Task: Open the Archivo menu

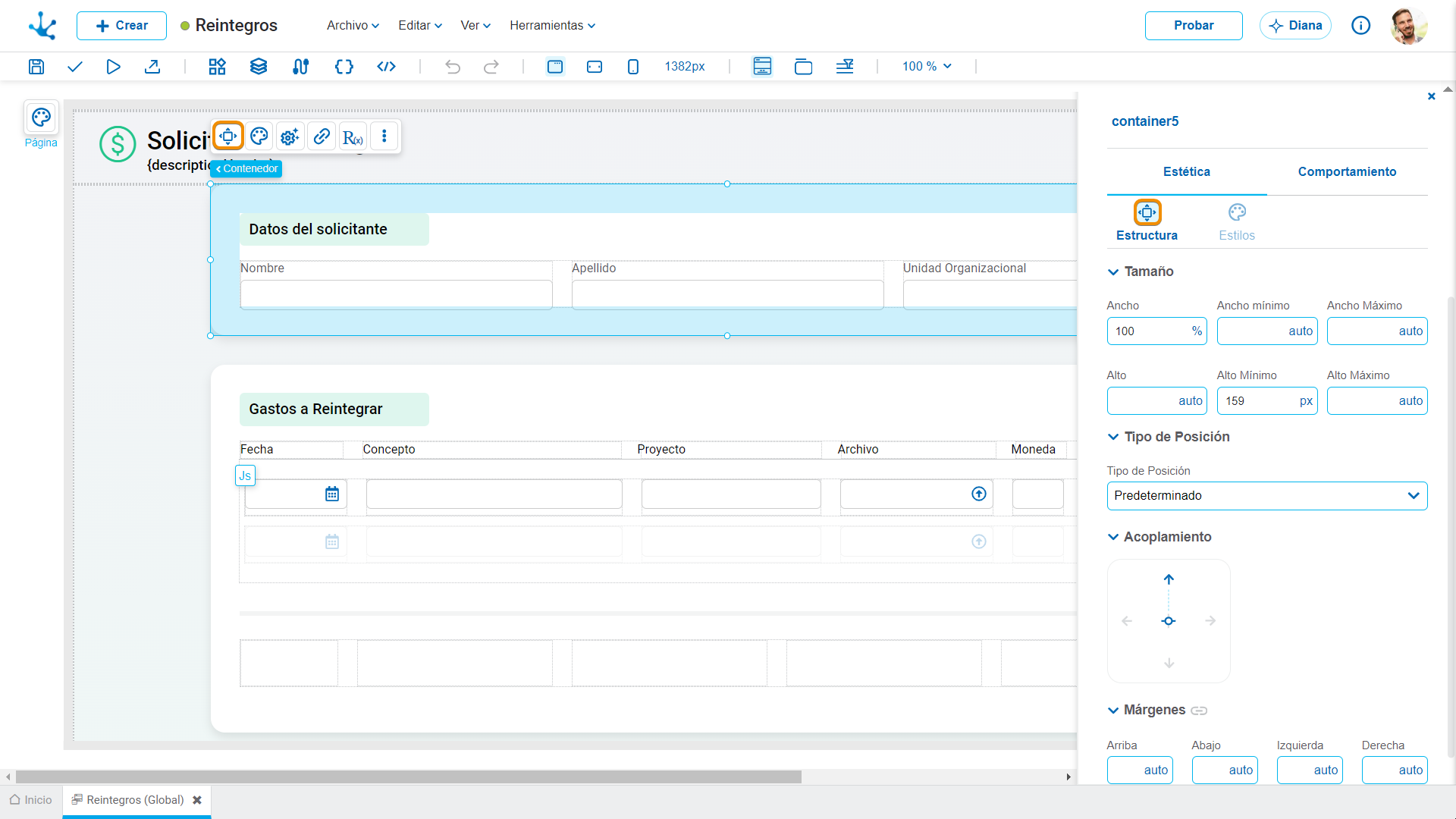Action: [x=353, y=26]
